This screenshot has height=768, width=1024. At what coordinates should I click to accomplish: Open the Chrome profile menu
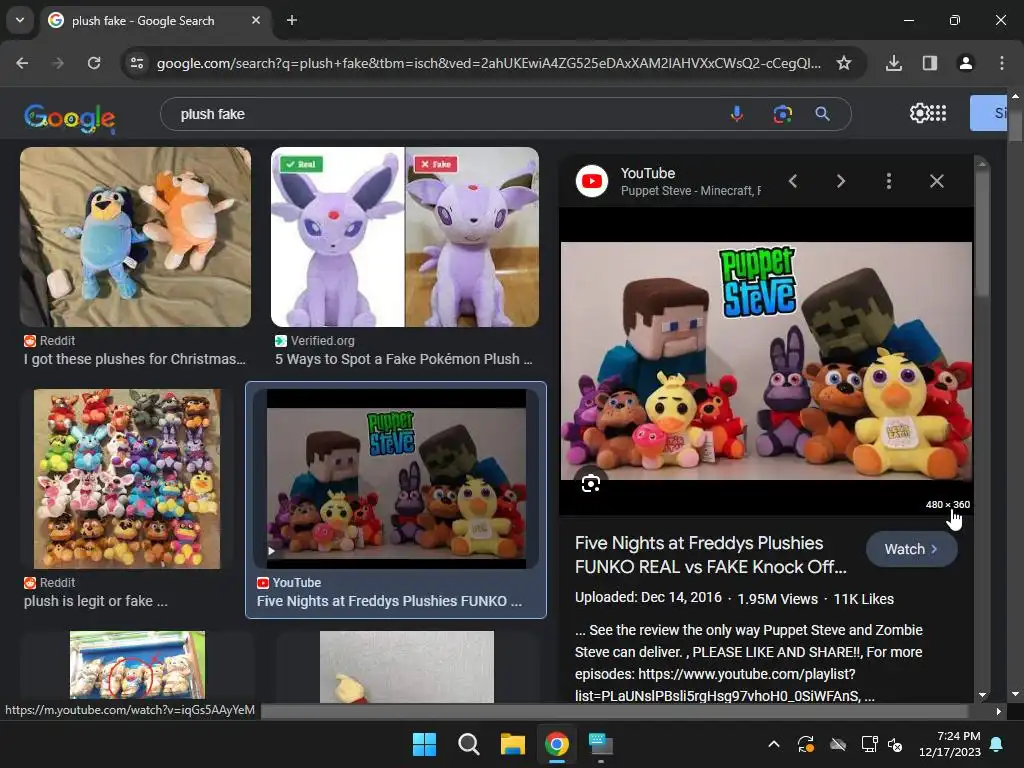[965, 63]
